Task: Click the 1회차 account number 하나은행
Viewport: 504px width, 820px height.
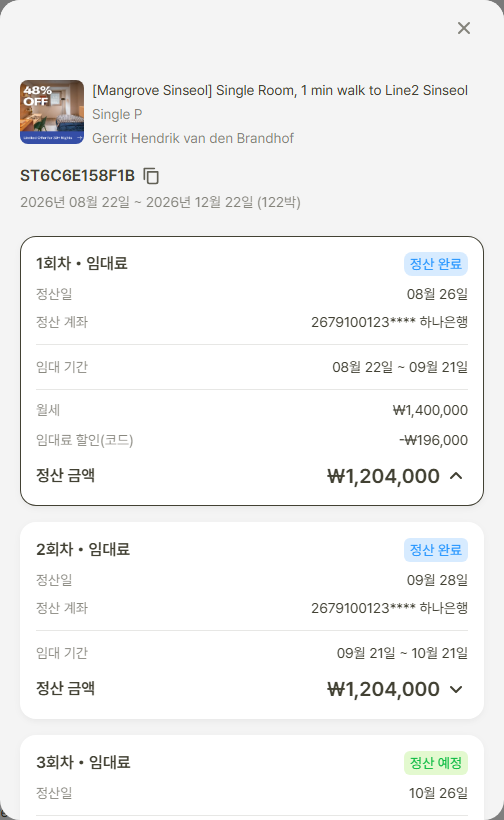Action: coord(390,322)
